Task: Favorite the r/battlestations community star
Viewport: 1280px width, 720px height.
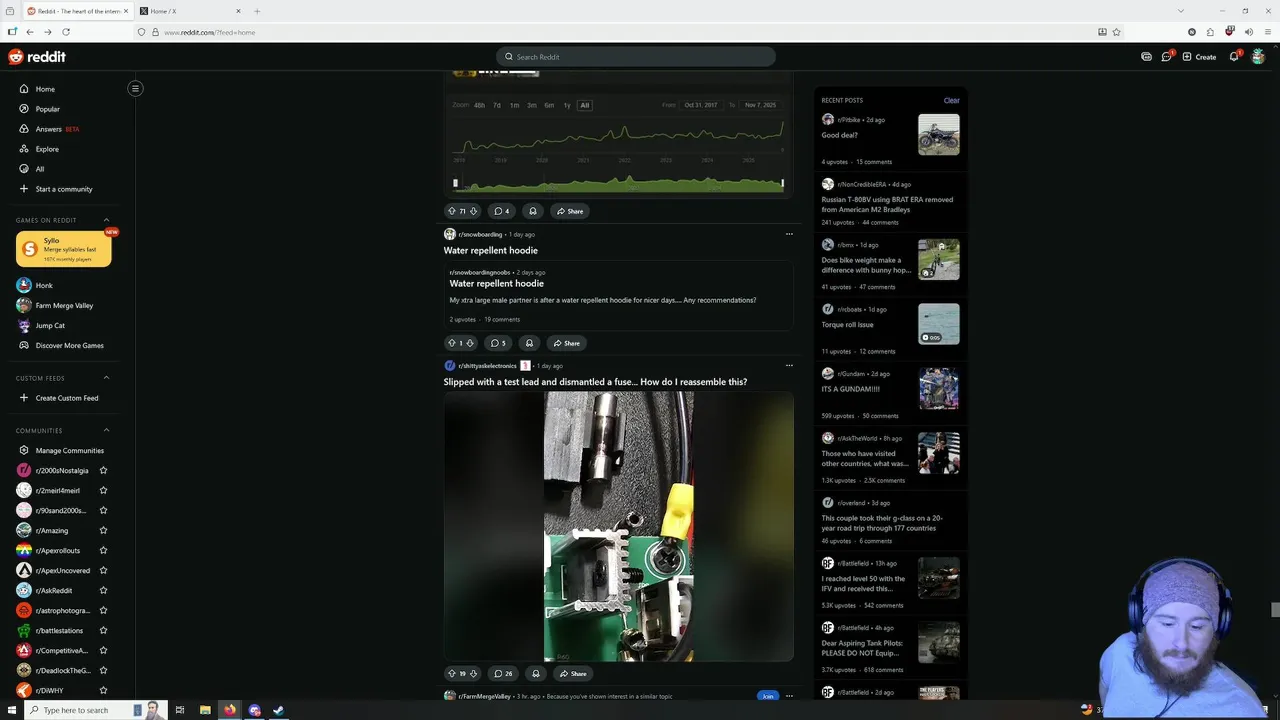Action: coord(103,630)
